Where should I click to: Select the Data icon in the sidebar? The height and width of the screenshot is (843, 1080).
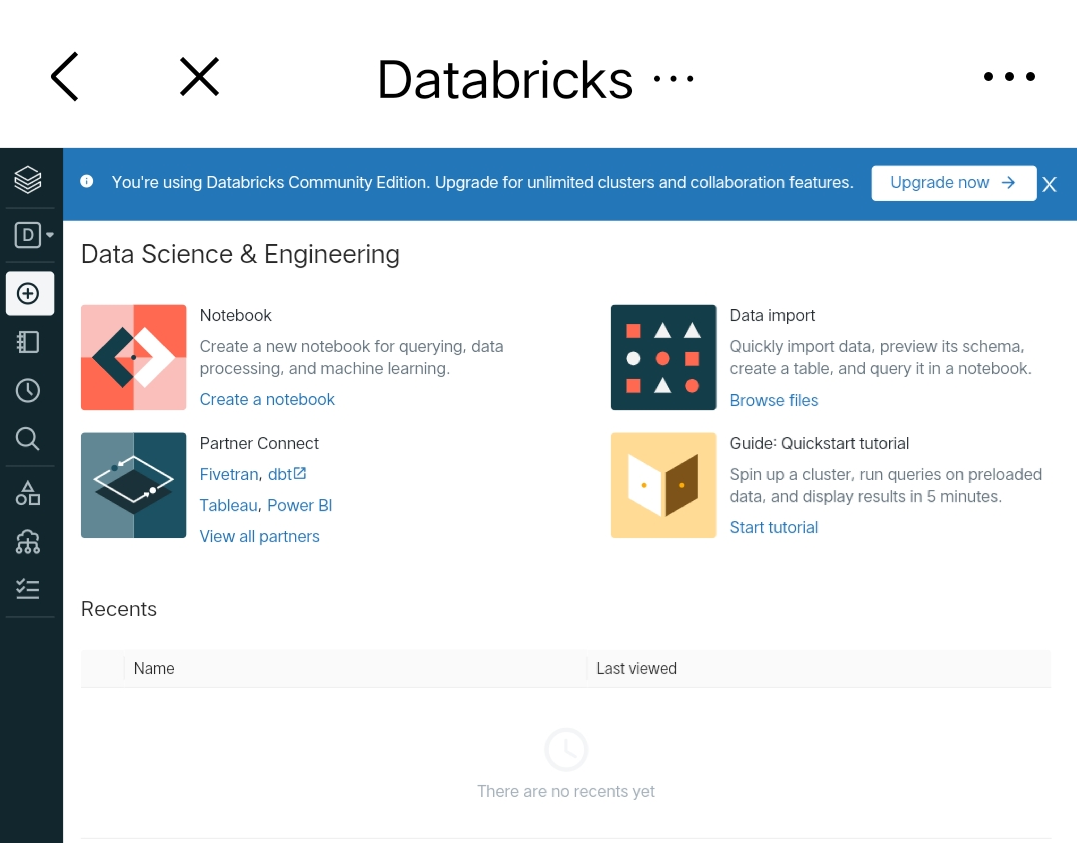[x=30, y=492]
